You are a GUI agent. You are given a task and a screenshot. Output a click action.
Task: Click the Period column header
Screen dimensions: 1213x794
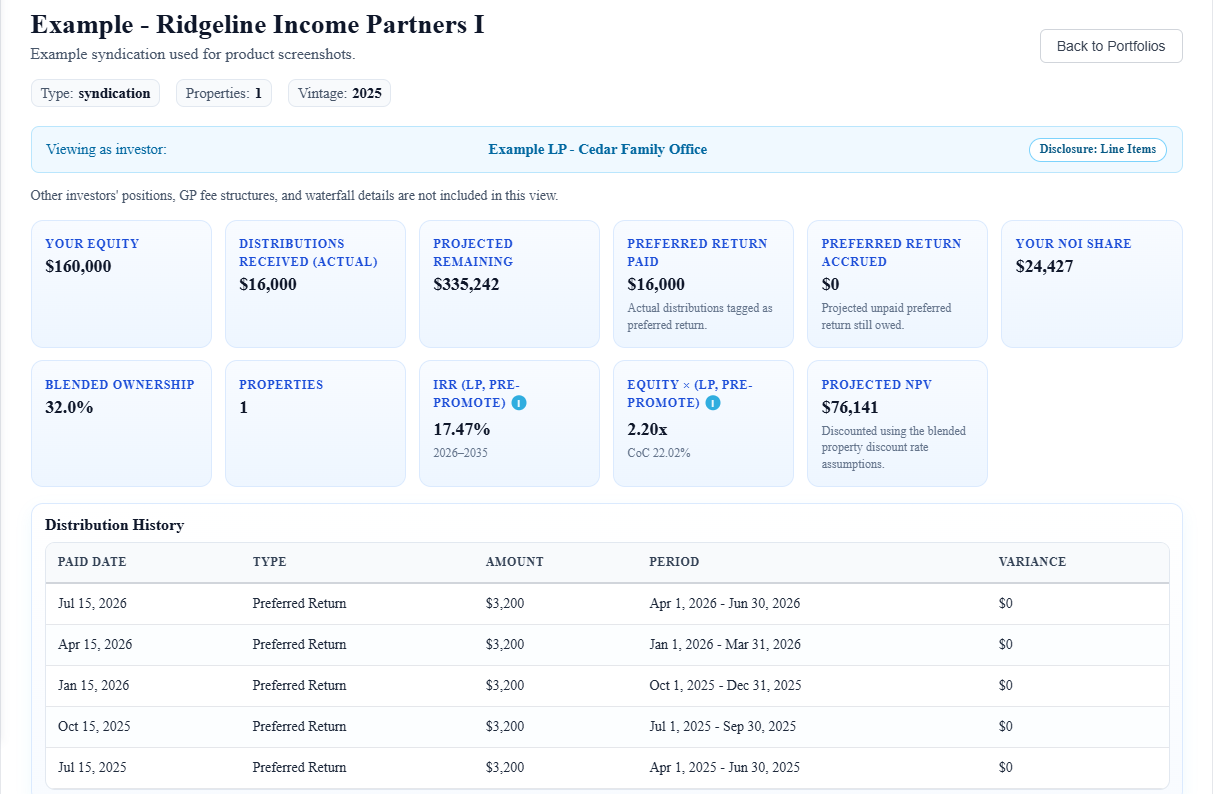[674, 562]
